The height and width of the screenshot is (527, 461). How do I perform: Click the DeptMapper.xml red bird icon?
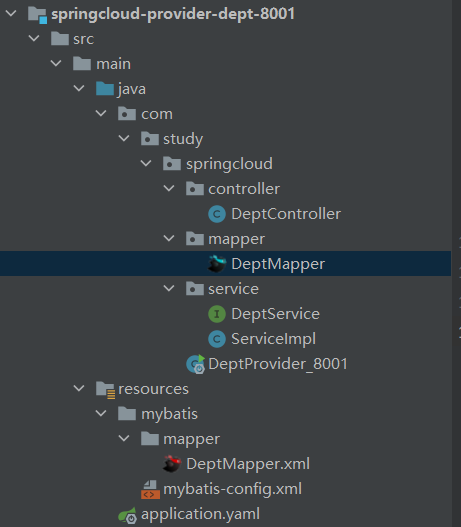coord(172,464)
